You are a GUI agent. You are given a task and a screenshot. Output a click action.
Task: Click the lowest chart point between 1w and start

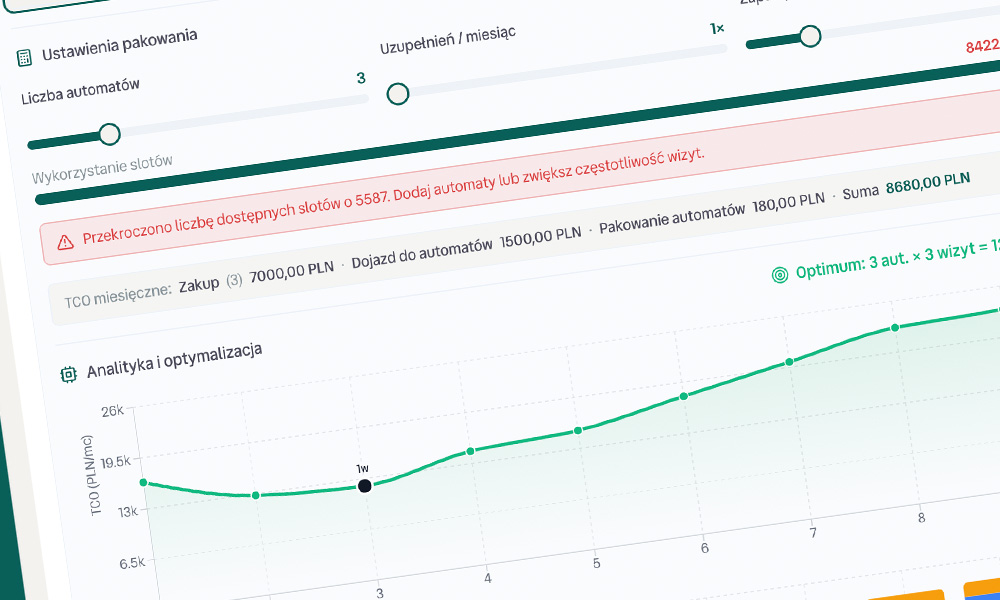click(256, 495)
